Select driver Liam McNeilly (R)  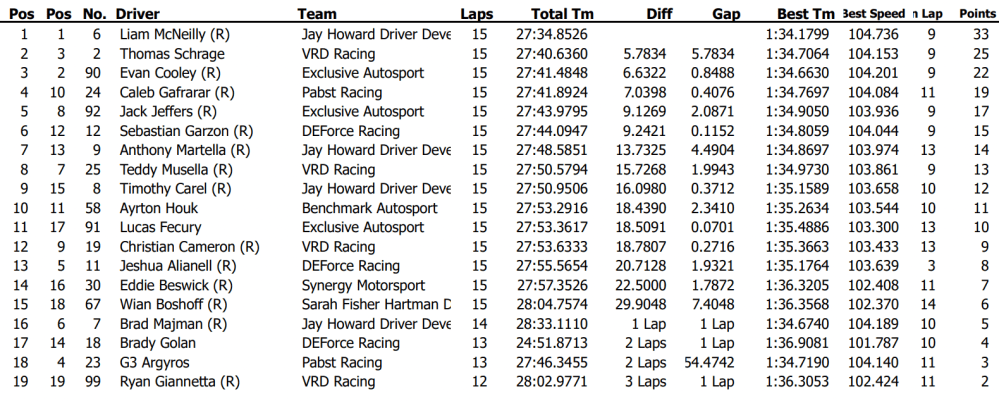174,34
